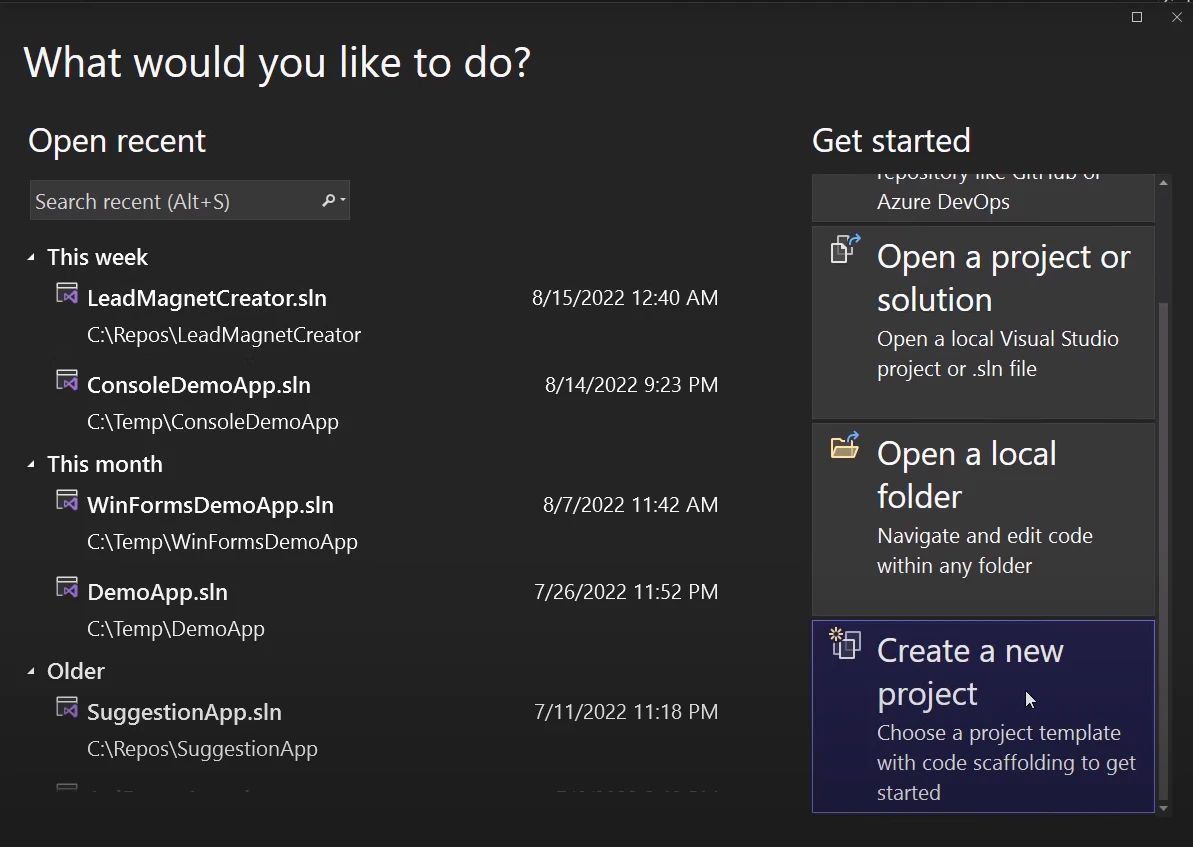Click the path C:\Temp\DemoApp
The image size is (1193, 847).
pyautogui.click(x=176, y=629)
